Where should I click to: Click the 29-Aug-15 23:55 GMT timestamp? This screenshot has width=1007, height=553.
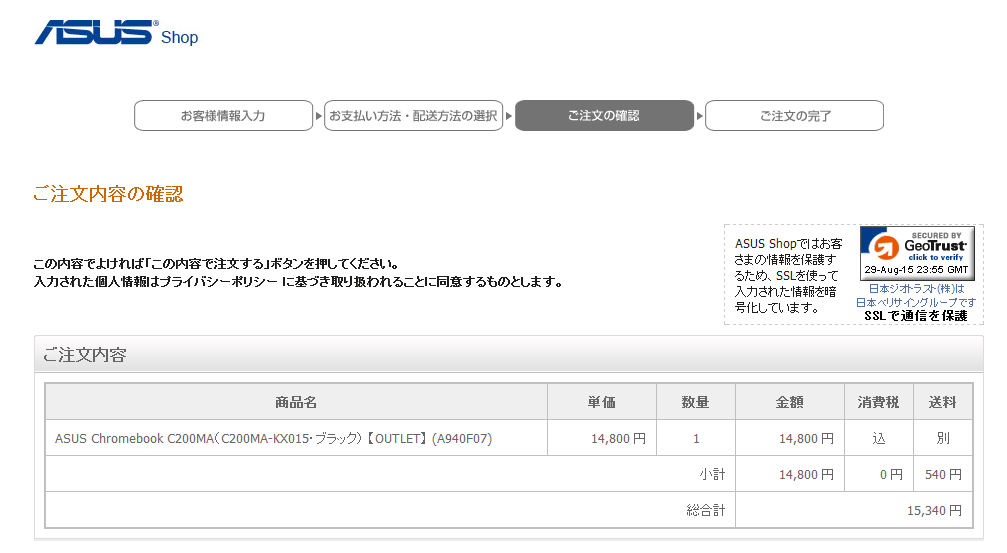[916, 270]
